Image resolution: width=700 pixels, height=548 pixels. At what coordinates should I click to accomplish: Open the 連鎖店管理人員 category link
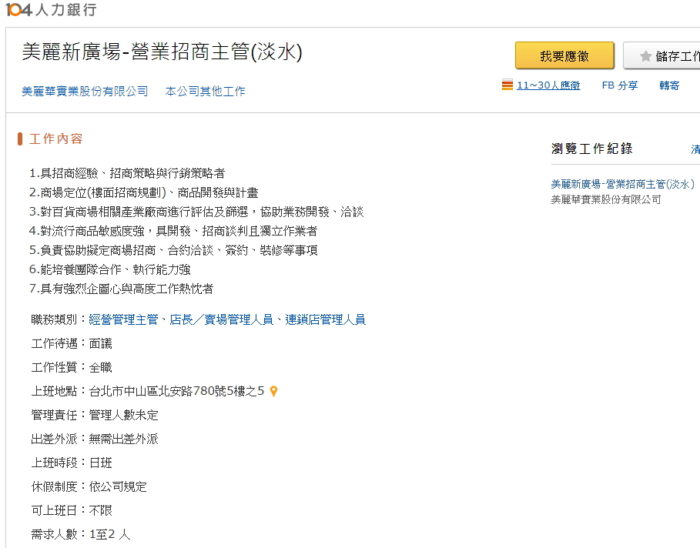pos(325,320)
